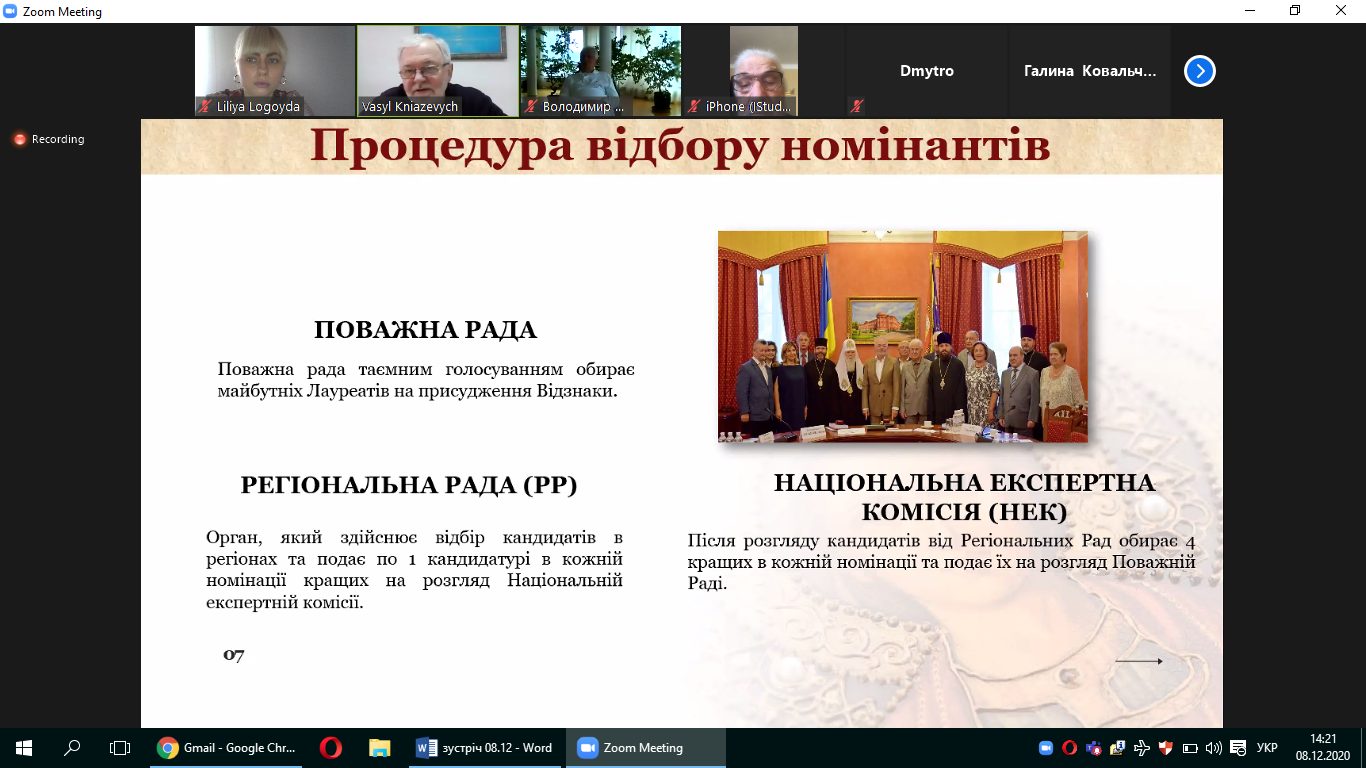Screen dimensions: 1366x768
Task: Click the Zoom icon in system tray
Action: (1046, 748)
